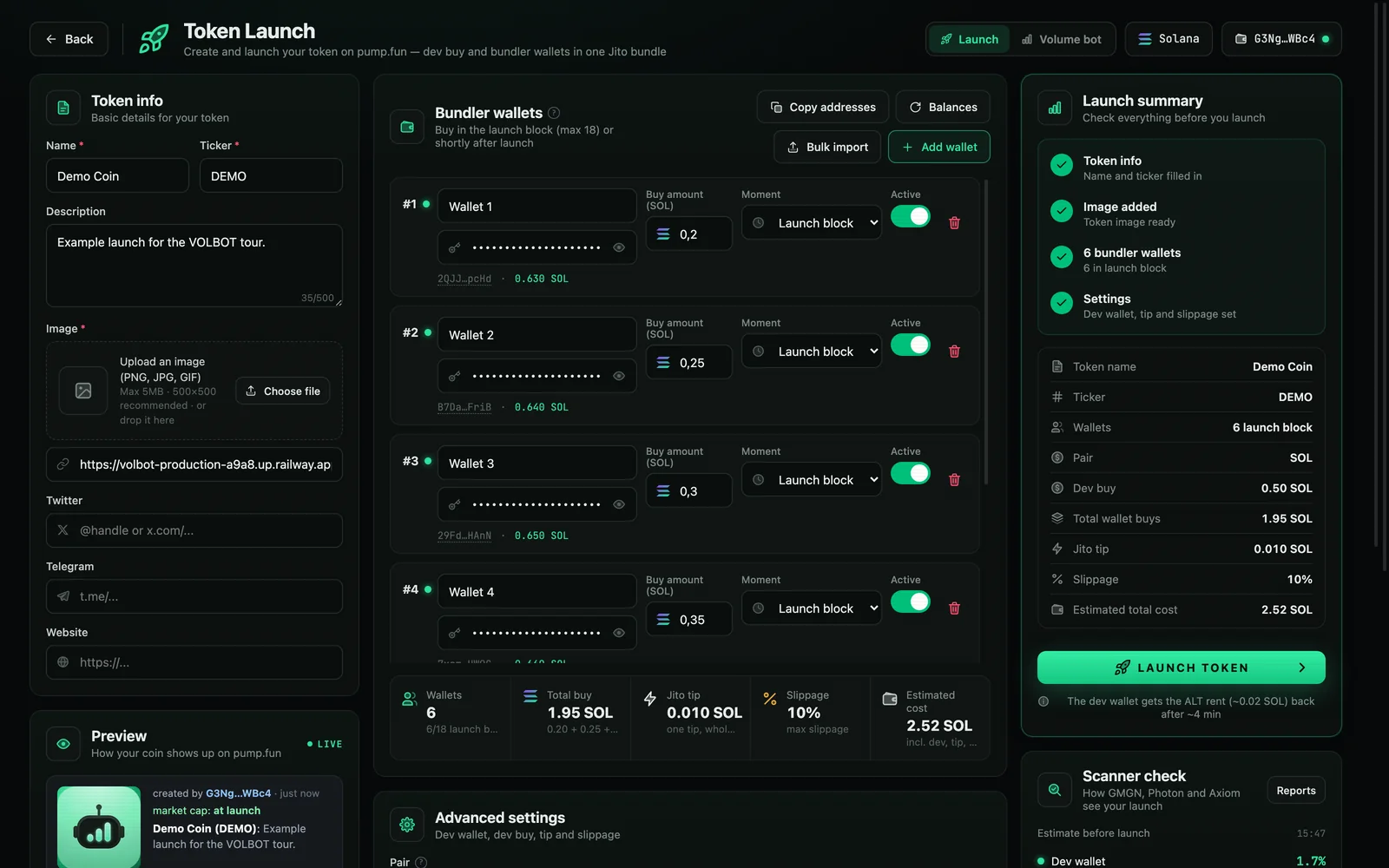Click the Bundler wallets wallet icon
1389x868 pixels.
pyautogui.click(x=407, y=127)
